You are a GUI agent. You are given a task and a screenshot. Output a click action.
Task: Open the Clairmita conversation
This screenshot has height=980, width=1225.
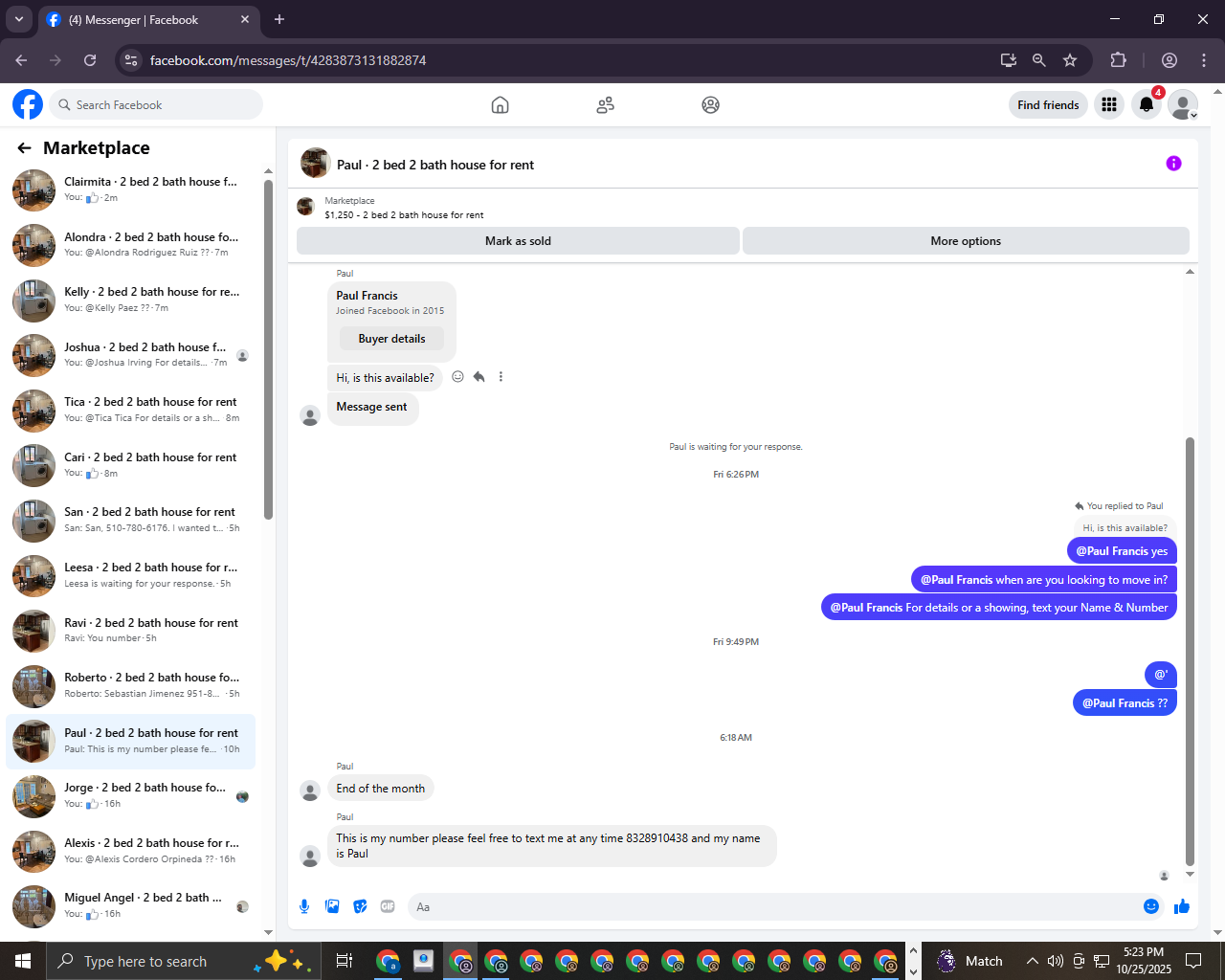click(130, 189)
